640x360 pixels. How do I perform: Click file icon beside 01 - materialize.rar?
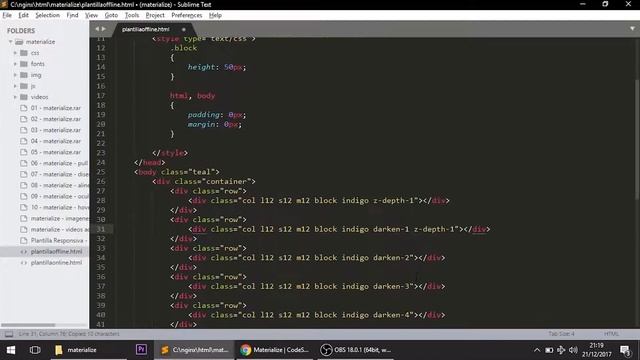(x=24, y=108)
